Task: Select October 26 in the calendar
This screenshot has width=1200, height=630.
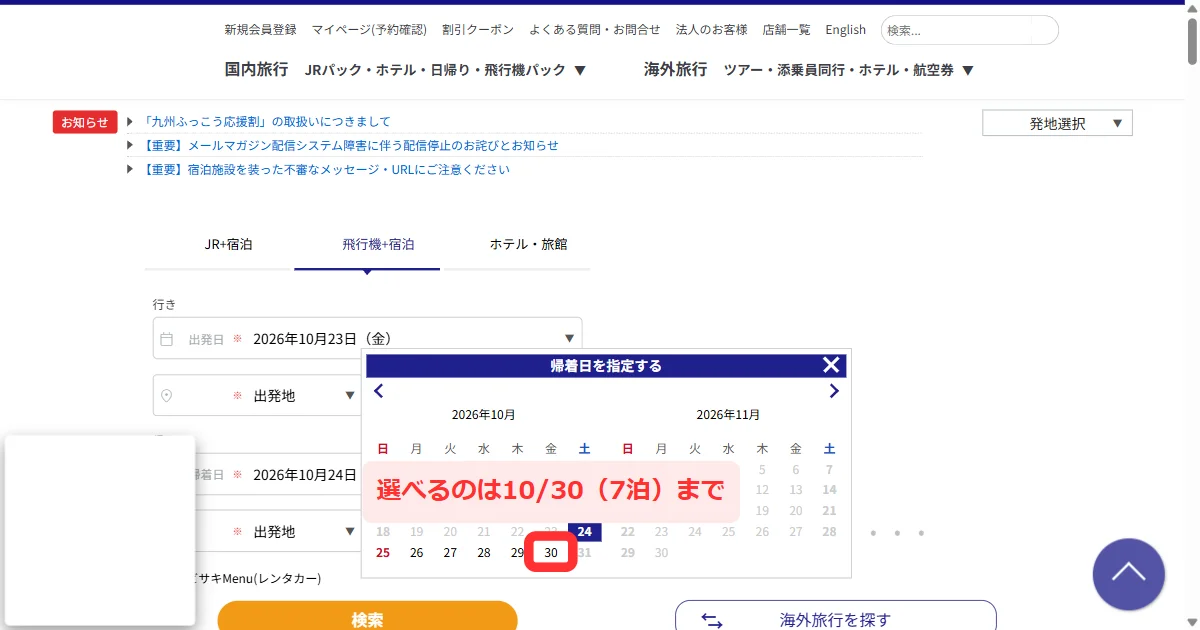Action: click(417, 552)
